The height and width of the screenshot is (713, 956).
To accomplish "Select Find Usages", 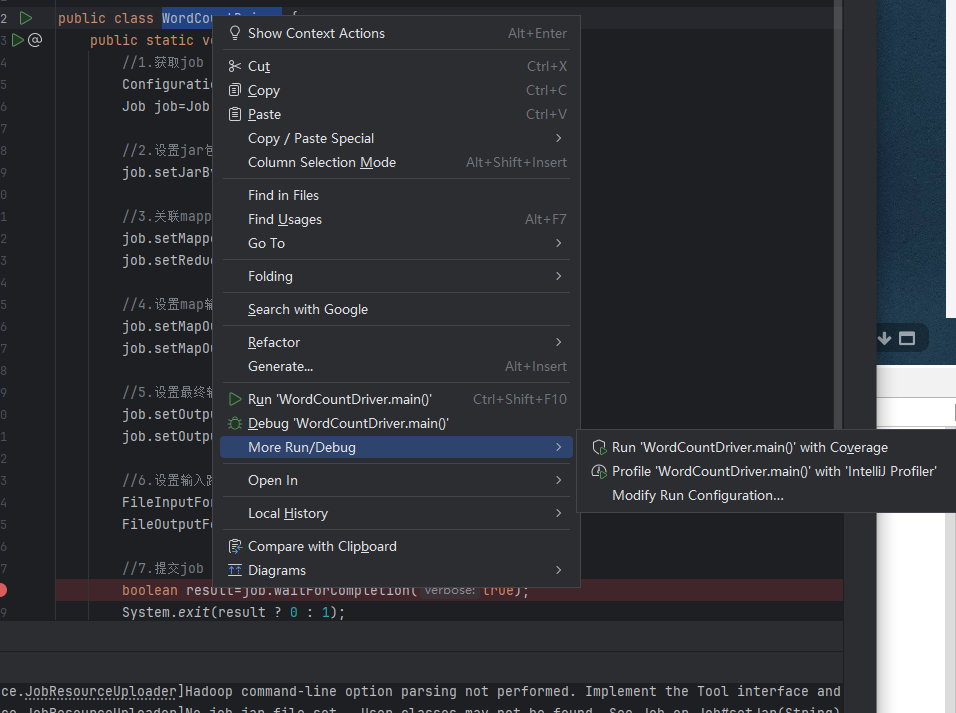I will (x=396, y=219).
